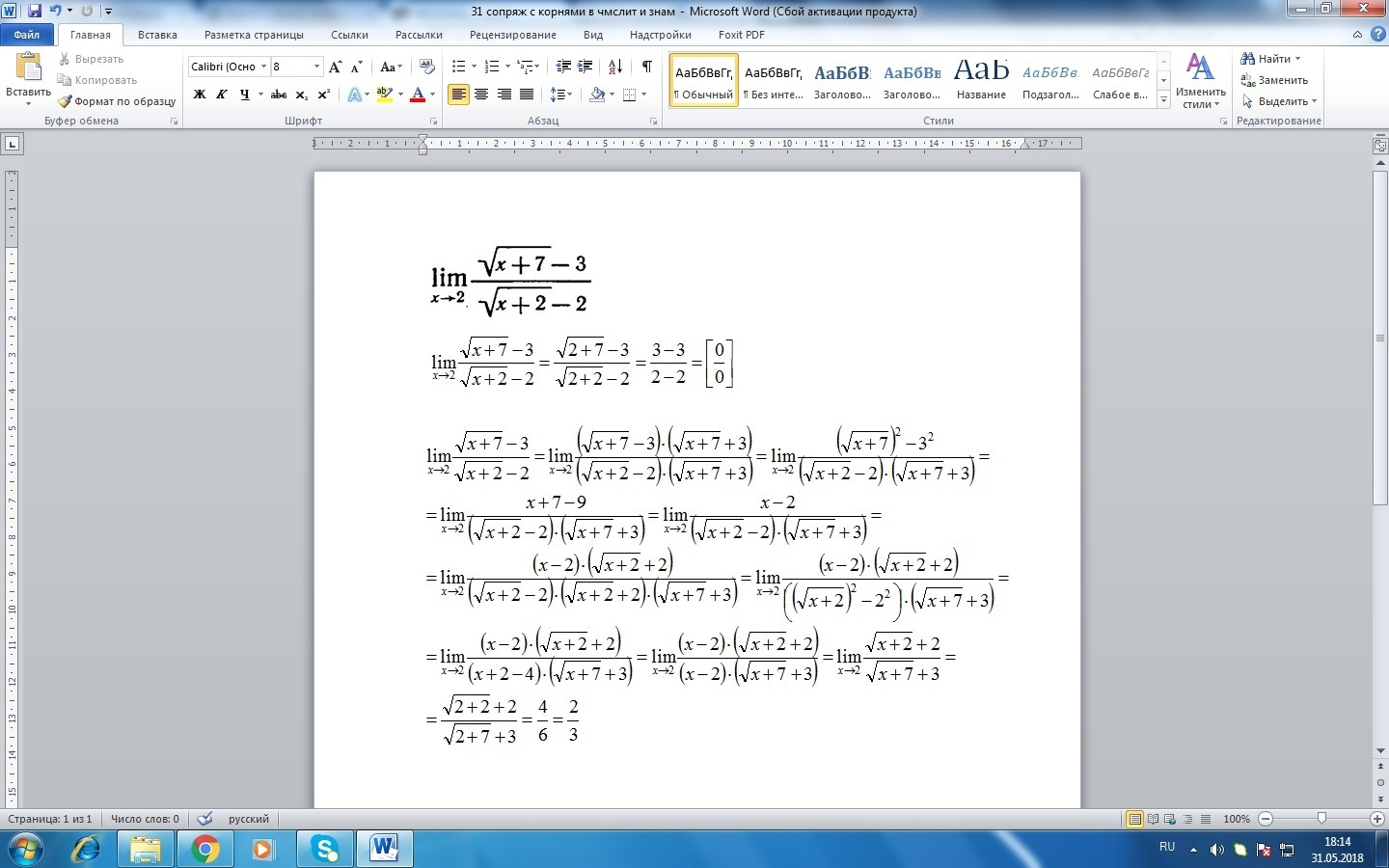Click the spell check status icon
This screenshot has width=1389, height=868.
[x=204, y=819]
